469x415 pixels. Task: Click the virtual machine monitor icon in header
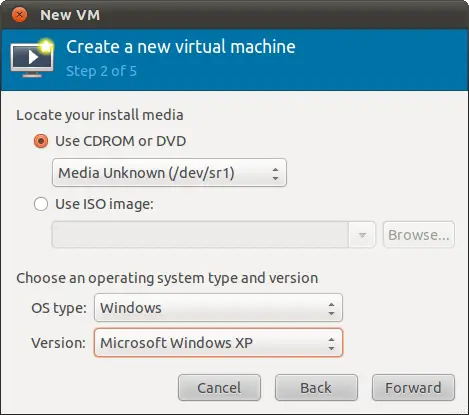32,58
